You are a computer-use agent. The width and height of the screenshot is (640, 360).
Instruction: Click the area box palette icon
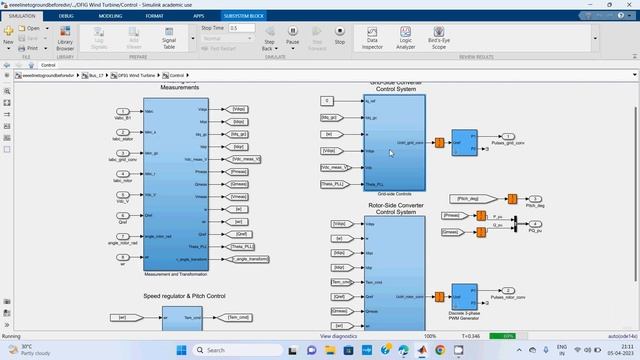tap(7, 149)
